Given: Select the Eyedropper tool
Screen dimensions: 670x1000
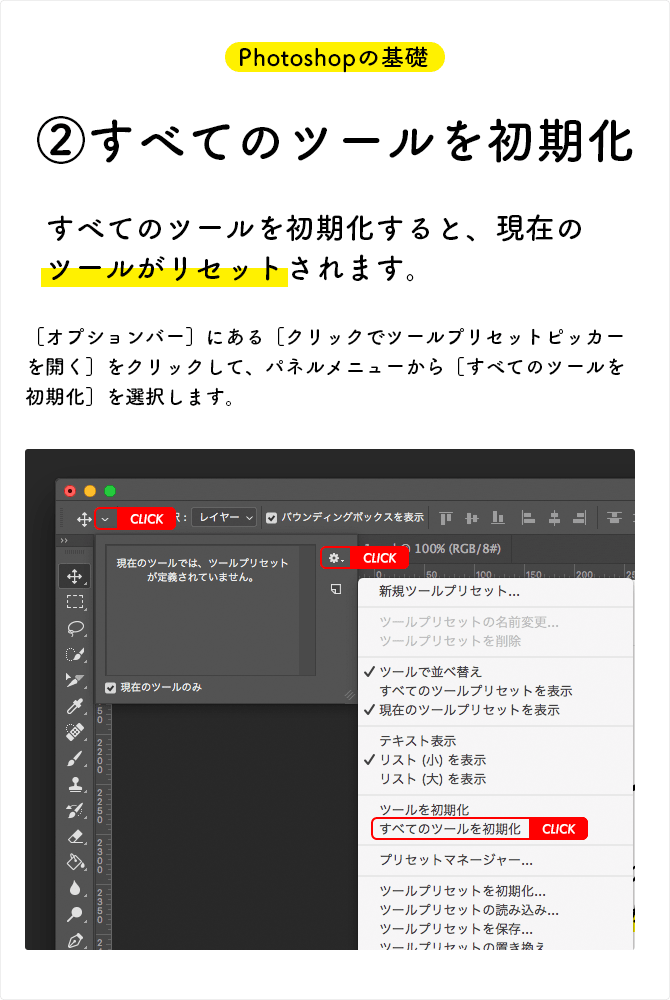Looking at the screenshot, I should (x=75, y=706).
